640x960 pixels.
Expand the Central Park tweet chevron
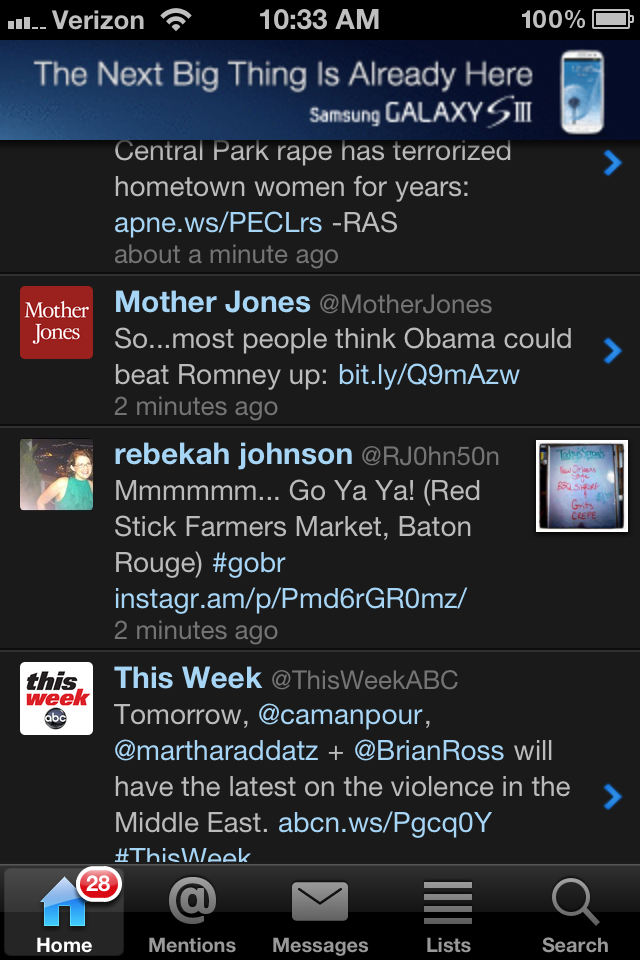click(x=612, y=163)
